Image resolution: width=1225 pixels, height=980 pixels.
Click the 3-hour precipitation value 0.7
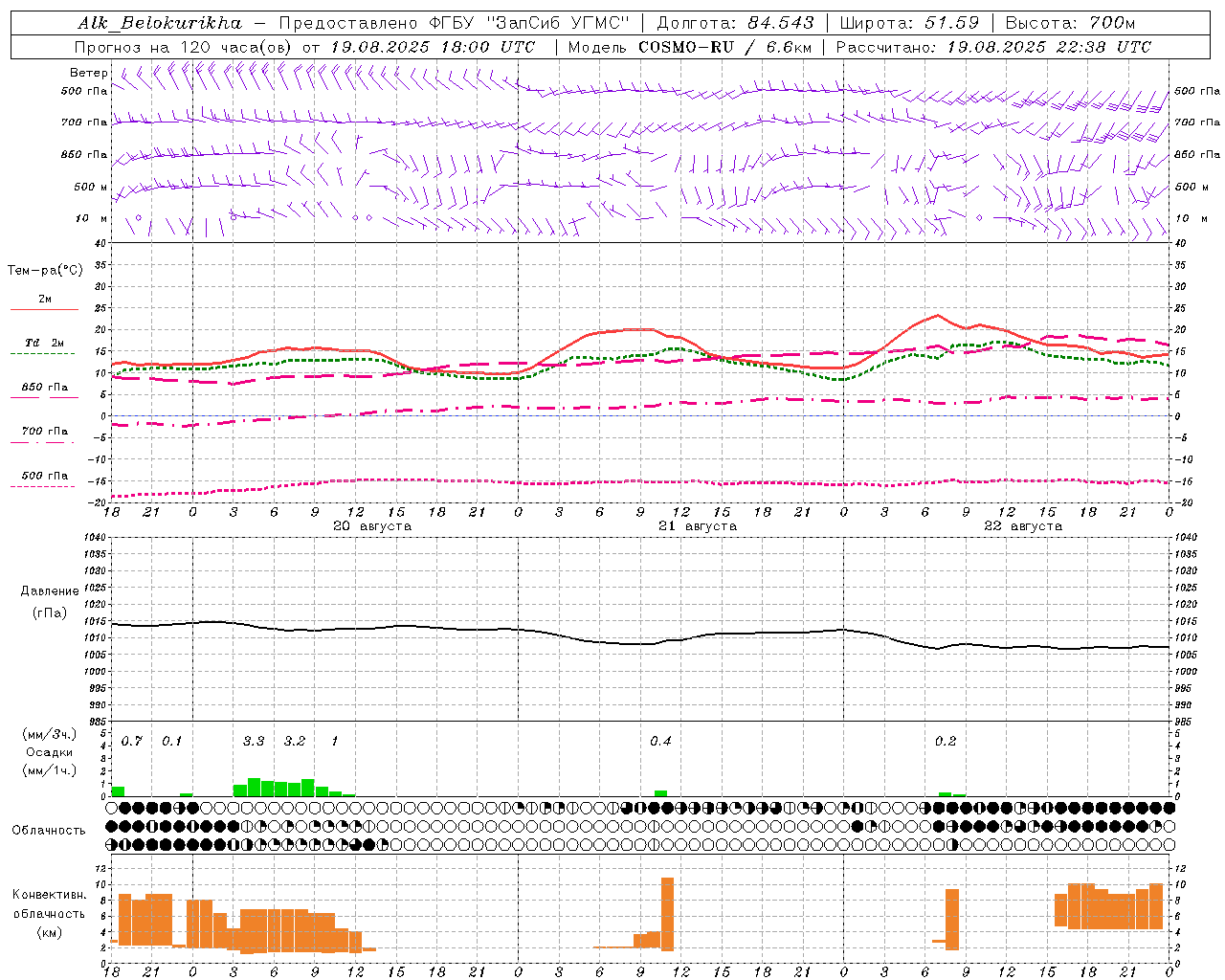[x=132, y=742]
